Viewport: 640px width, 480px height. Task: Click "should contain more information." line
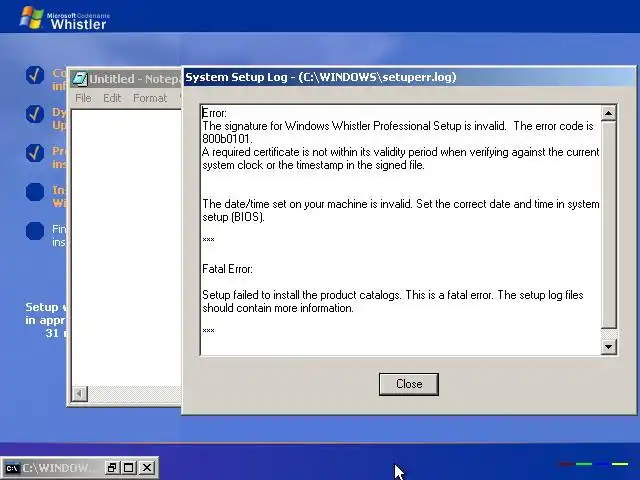coord(278,308)
